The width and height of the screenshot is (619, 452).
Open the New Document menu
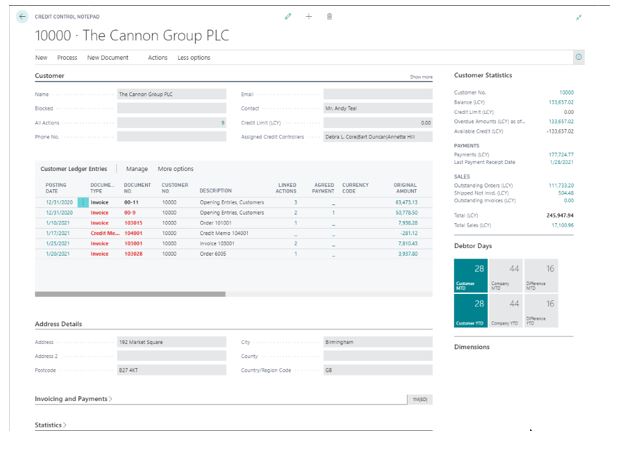[107, 58]
